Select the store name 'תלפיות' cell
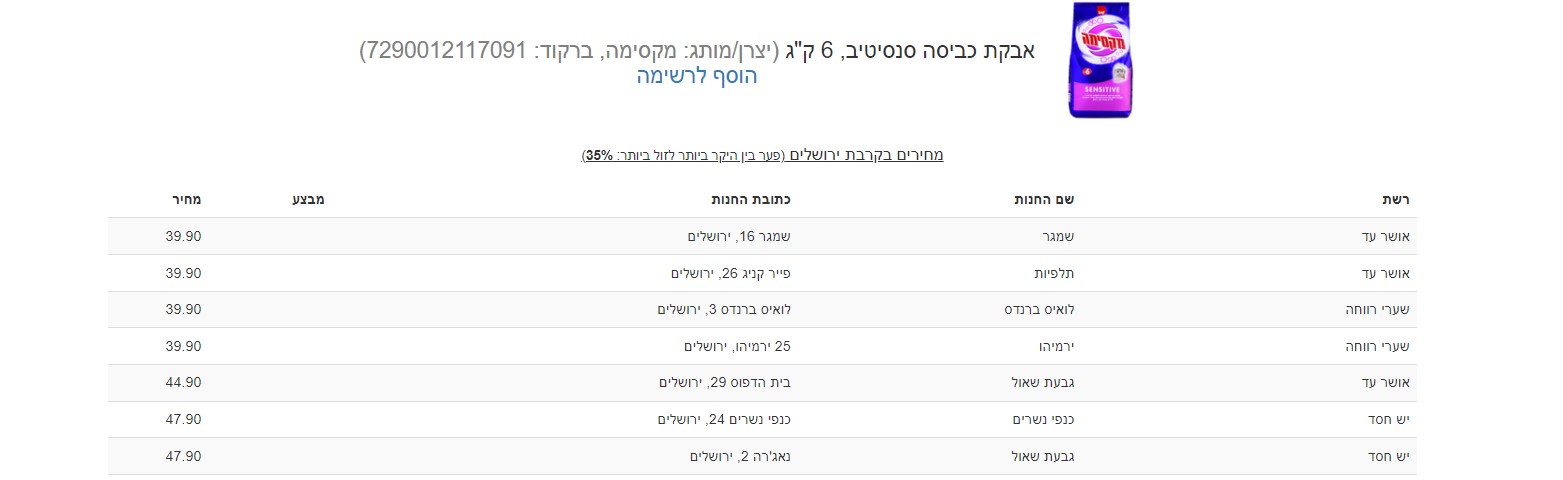Image resolution: width=1563 pixels, height=480 pixels. (1054, 273)
